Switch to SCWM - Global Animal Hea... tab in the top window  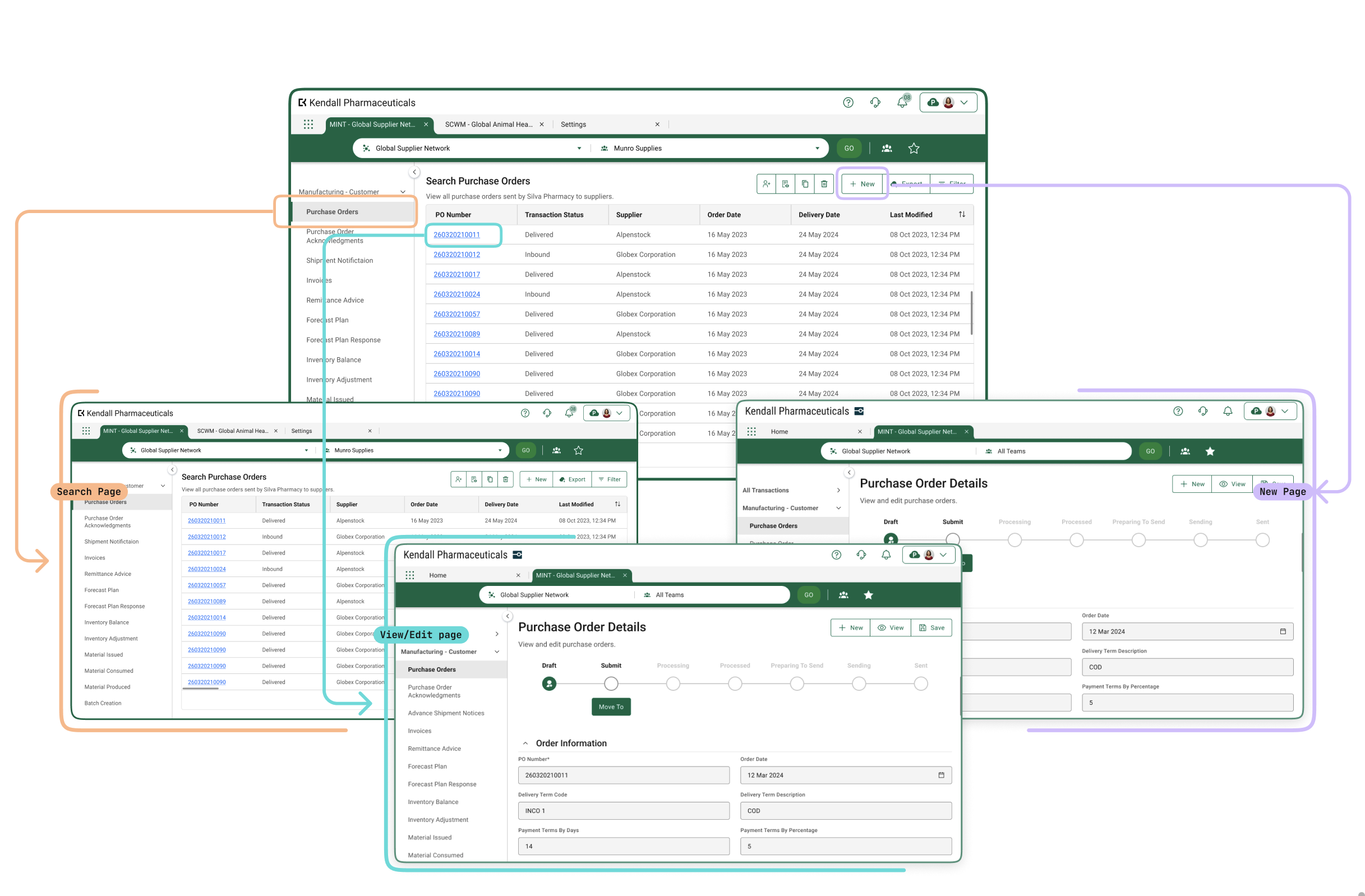tap(488, 124)
